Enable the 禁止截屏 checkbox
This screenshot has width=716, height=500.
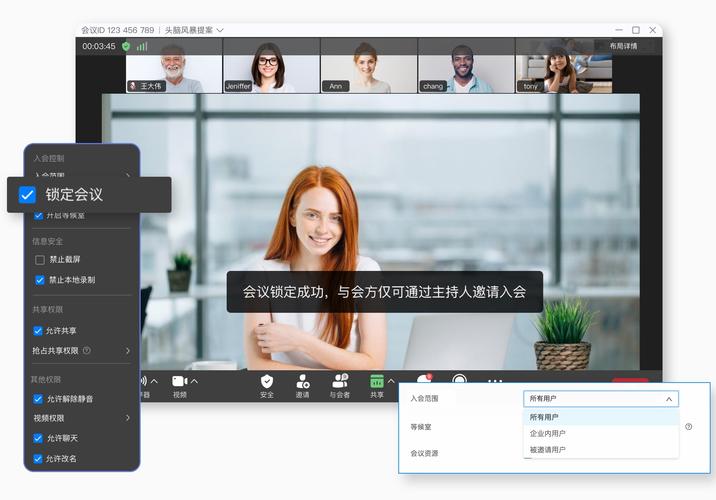click(x=40, y=260)
